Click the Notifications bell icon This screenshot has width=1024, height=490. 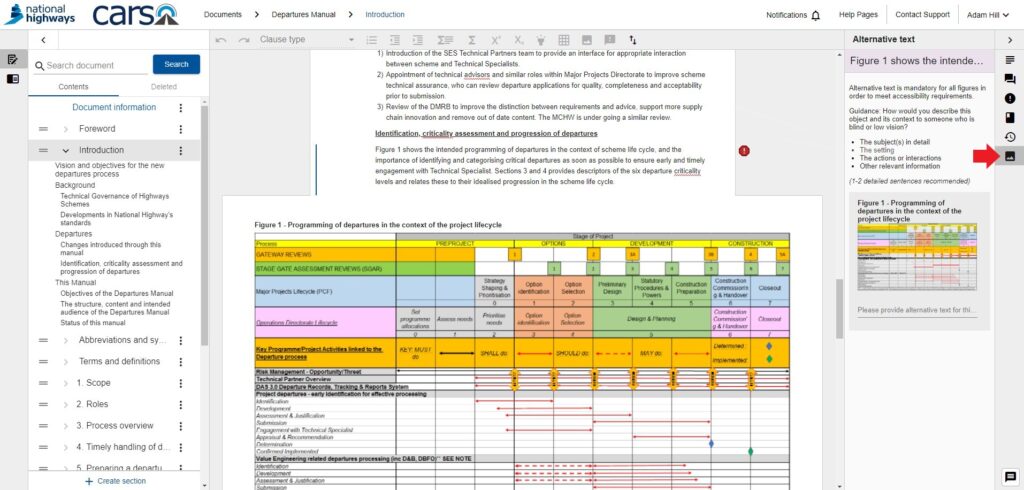coord(816,15)
